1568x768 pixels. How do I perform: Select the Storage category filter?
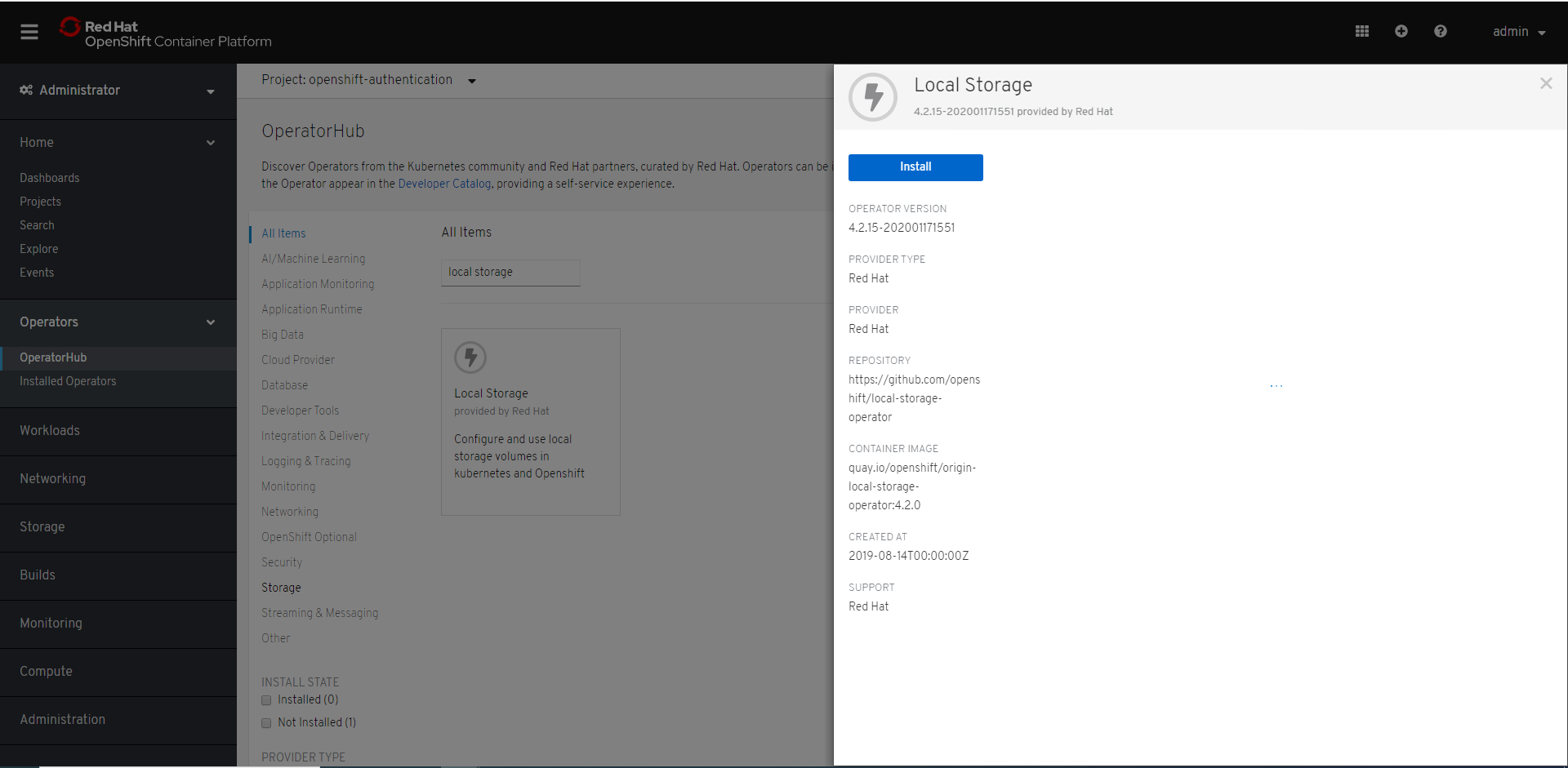point(281,588)
